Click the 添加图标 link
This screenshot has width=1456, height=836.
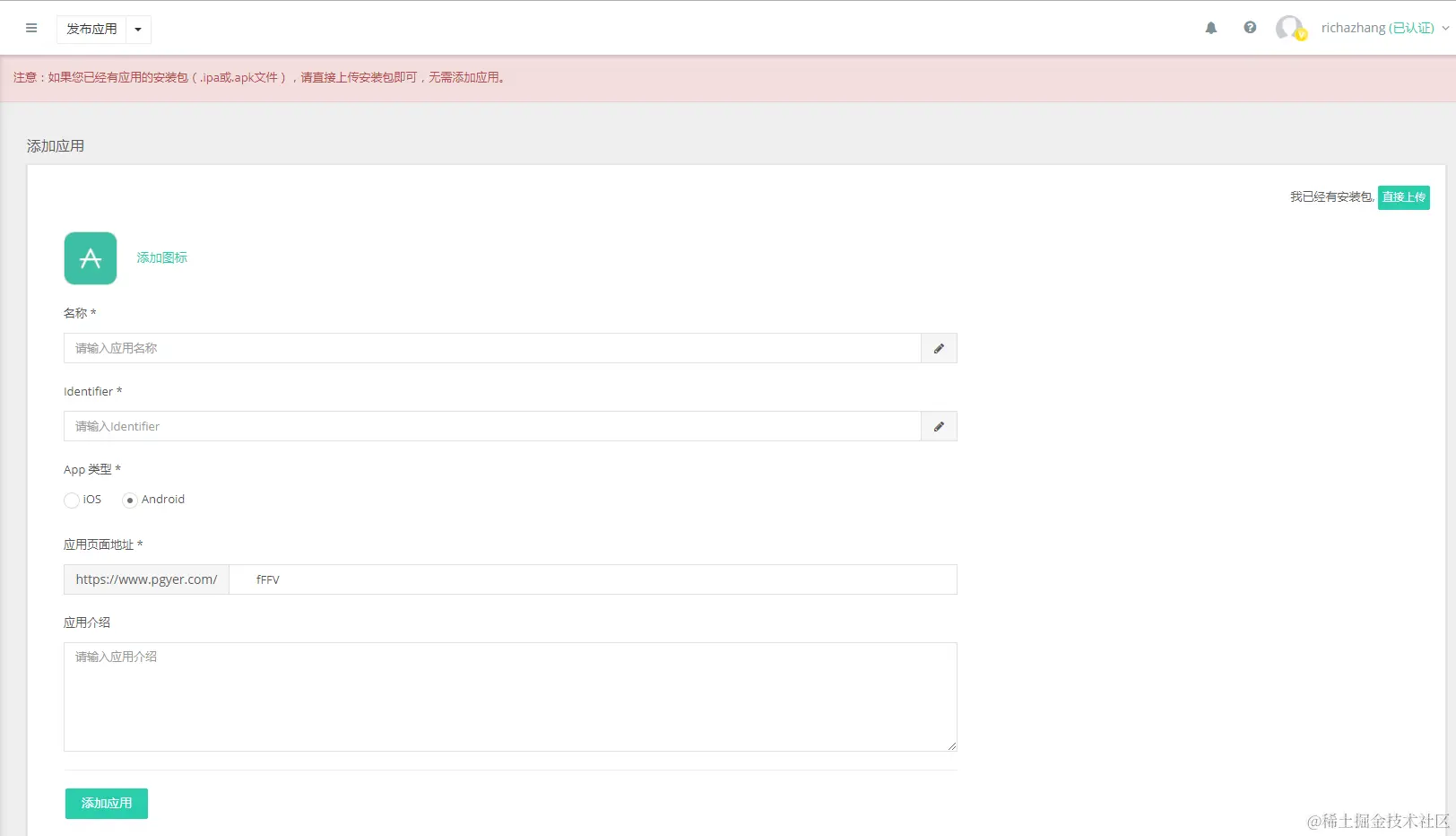(161, 258)
